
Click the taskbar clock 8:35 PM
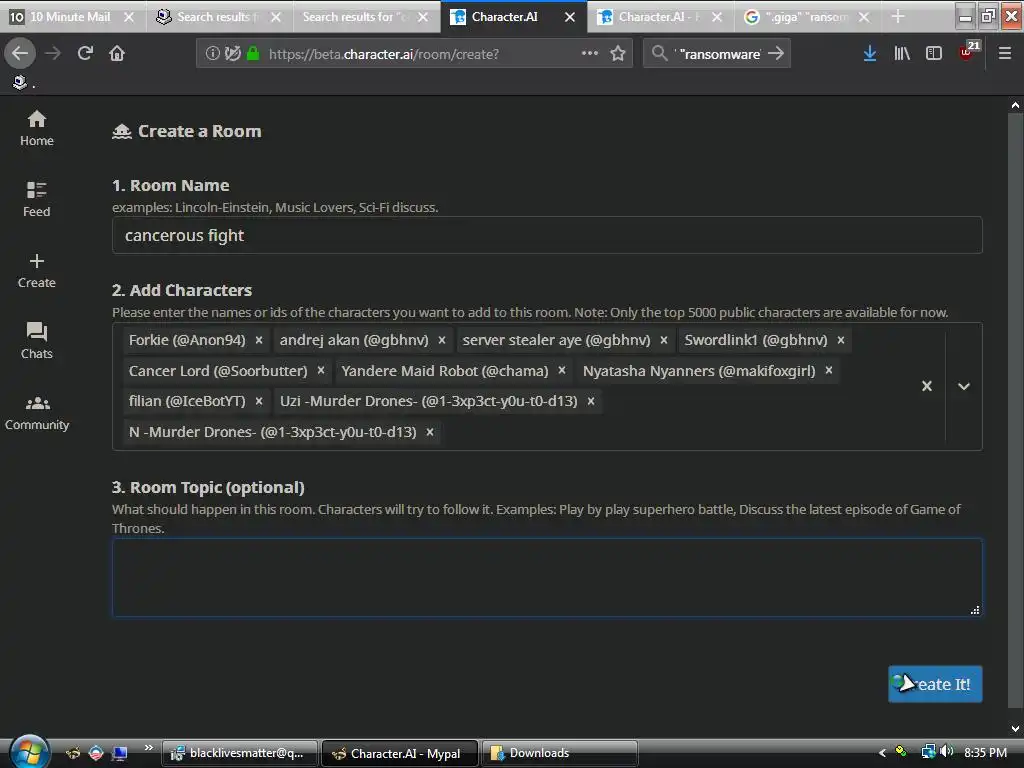click(985, 753)
